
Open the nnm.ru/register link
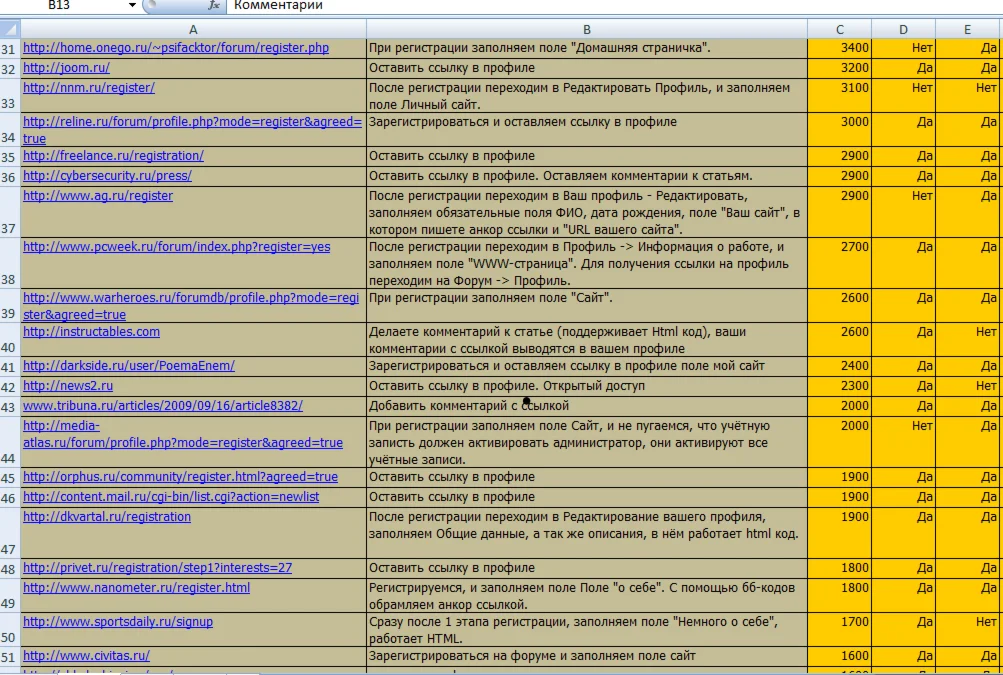[89, 88]
